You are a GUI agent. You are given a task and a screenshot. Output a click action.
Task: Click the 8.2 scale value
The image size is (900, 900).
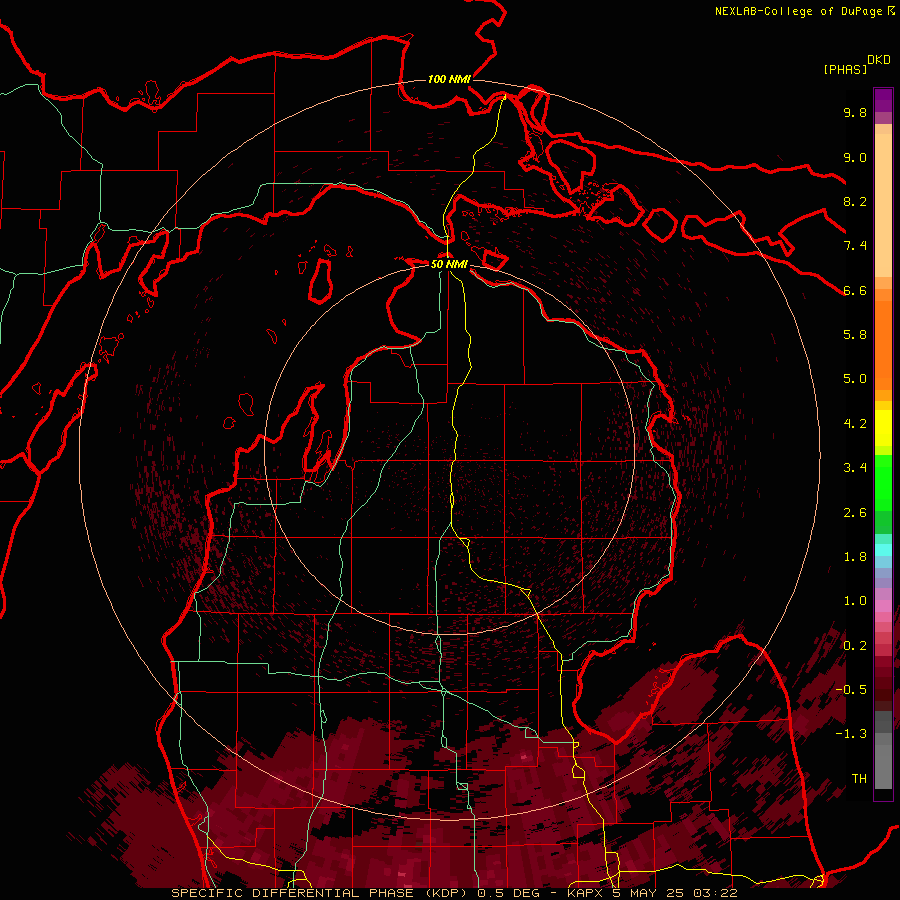(855, 201)
